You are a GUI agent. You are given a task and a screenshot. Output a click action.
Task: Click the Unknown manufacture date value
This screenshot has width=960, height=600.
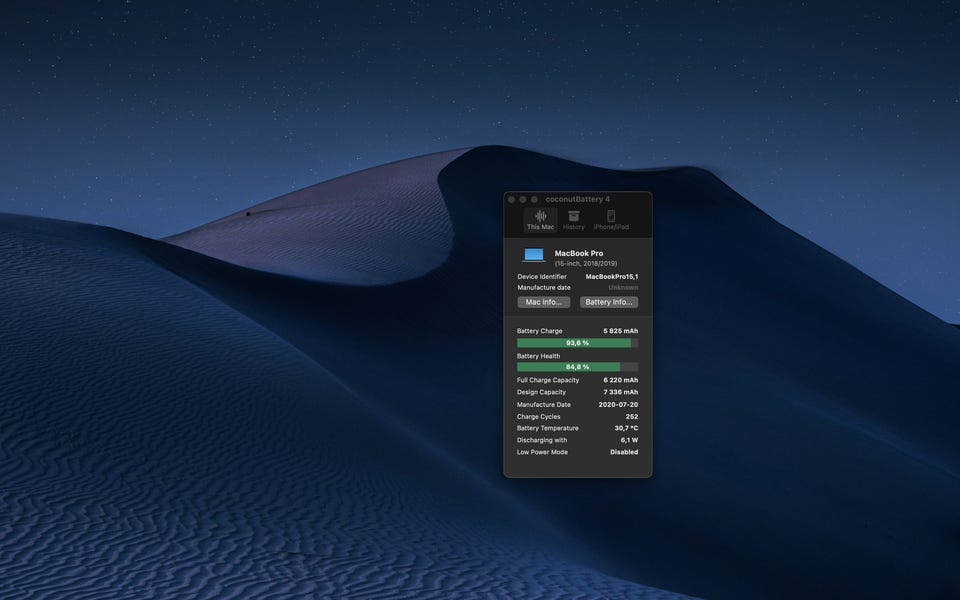click(623, 287)
